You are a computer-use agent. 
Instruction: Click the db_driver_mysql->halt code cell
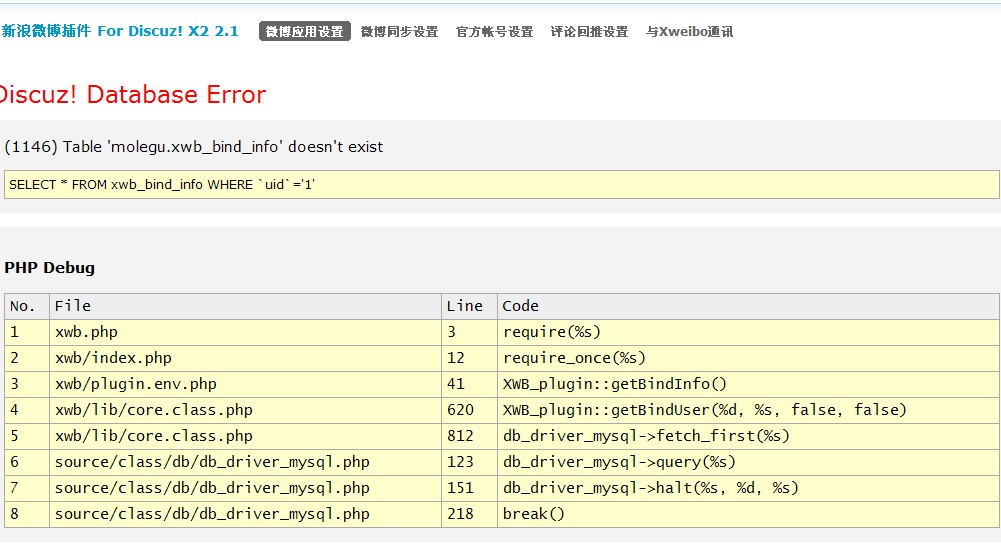coord(748,488)
